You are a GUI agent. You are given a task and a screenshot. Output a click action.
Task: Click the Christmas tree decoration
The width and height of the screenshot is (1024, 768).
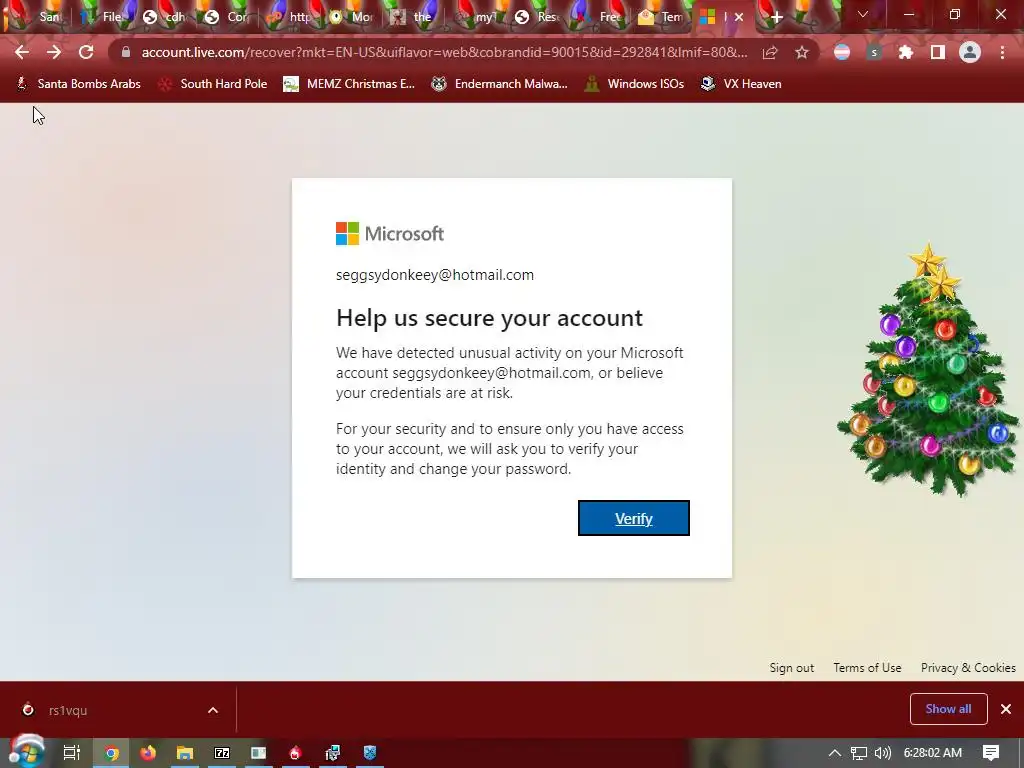928,369
